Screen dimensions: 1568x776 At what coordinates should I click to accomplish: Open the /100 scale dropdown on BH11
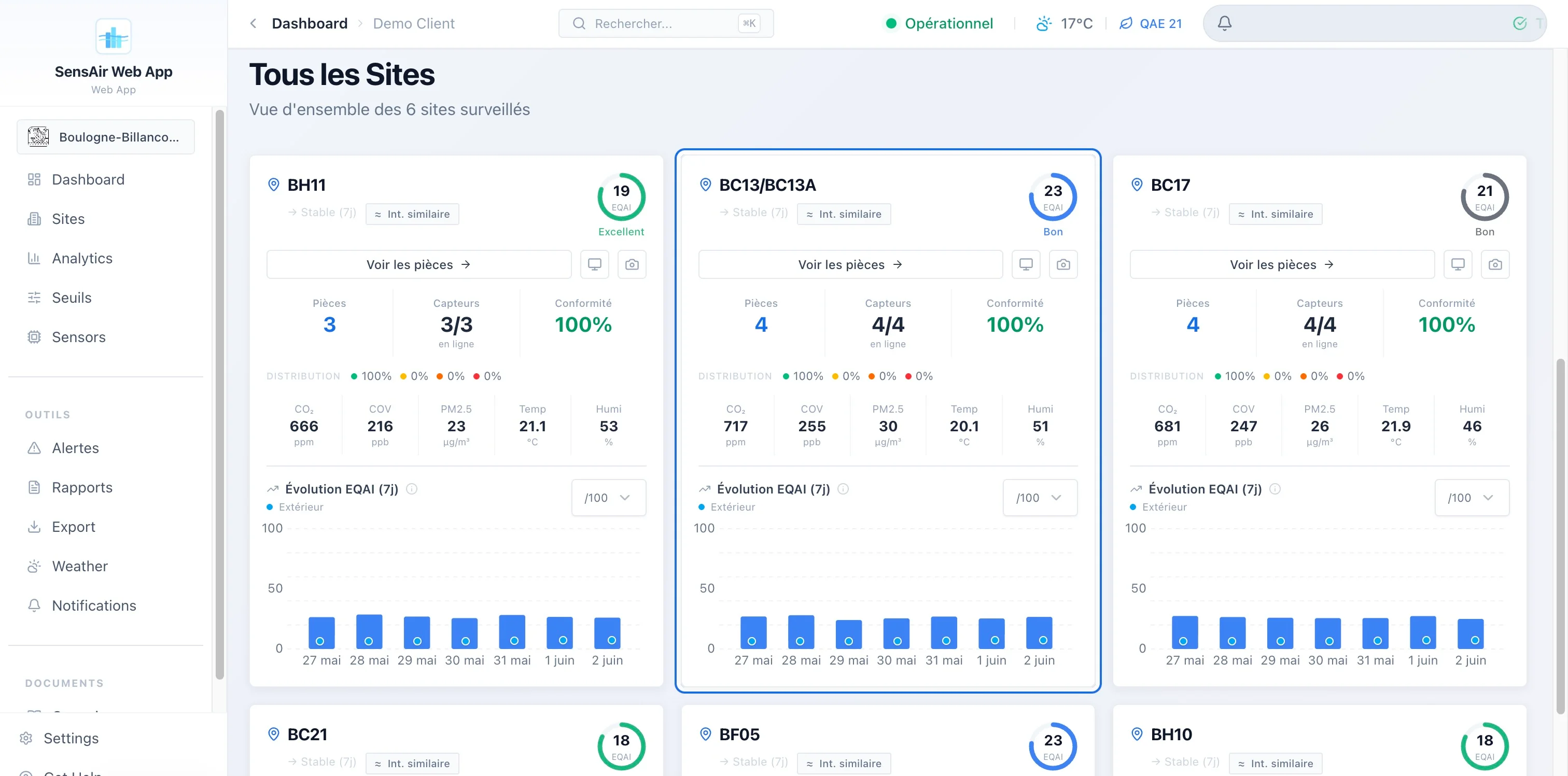(608, 497)
